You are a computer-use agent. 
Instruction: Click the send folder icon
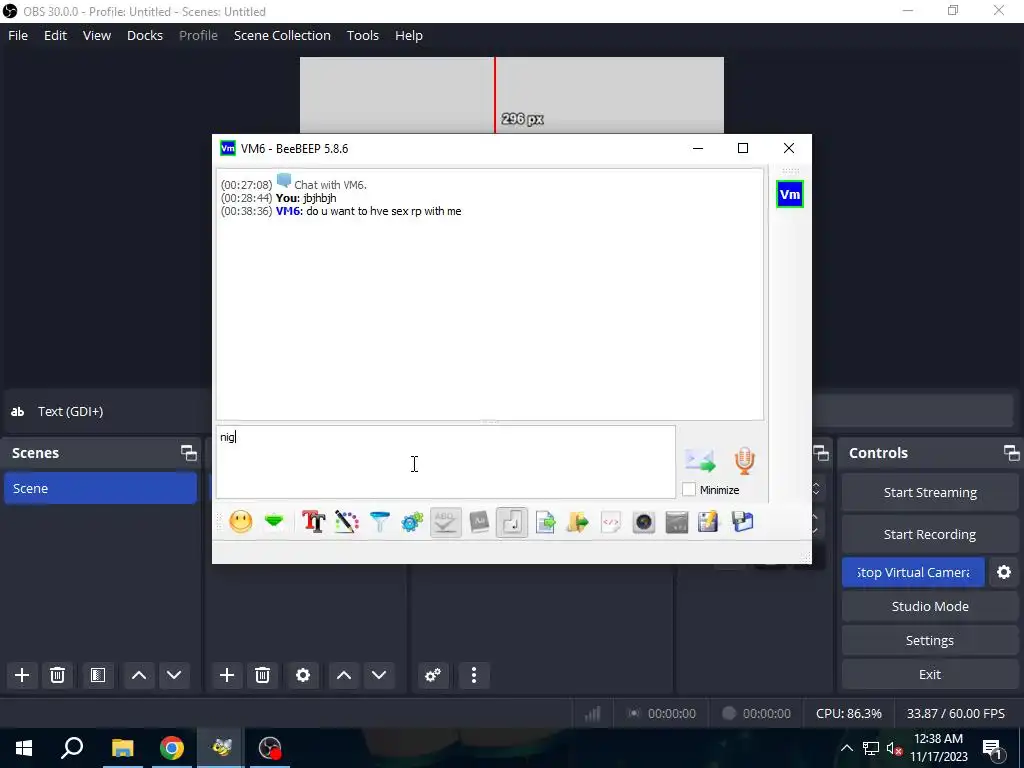[x=578, y=522]
